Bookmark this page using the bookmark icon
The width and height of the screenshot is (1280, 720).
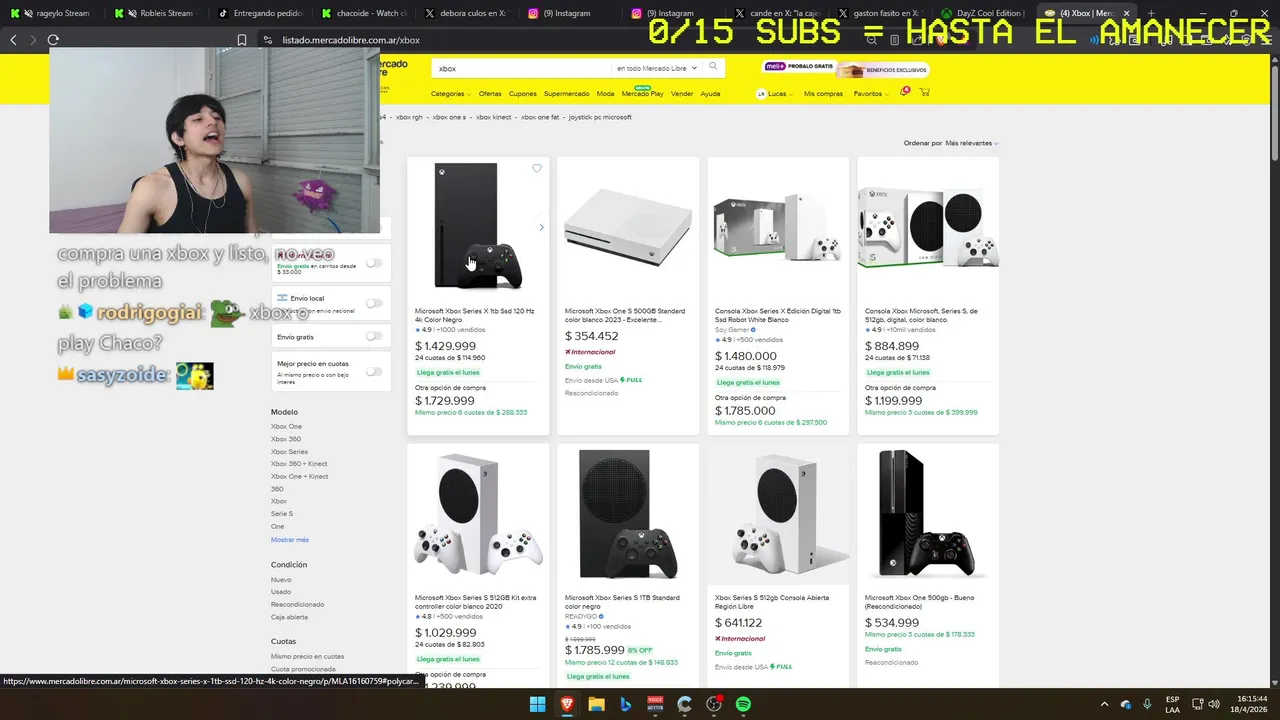click(x=242, y=40)
